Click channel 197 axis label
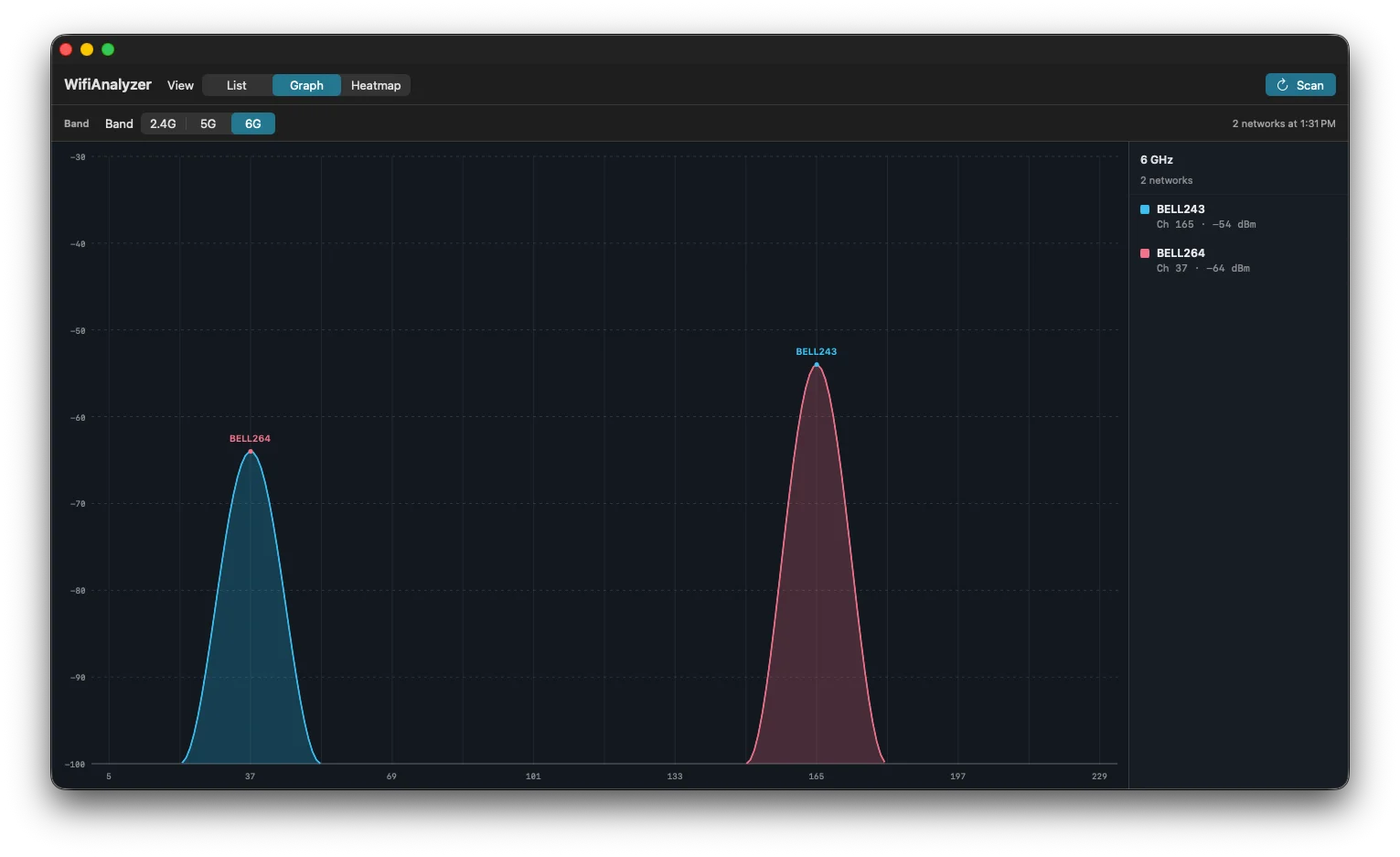1400x857 pixels. click(957, 777)
